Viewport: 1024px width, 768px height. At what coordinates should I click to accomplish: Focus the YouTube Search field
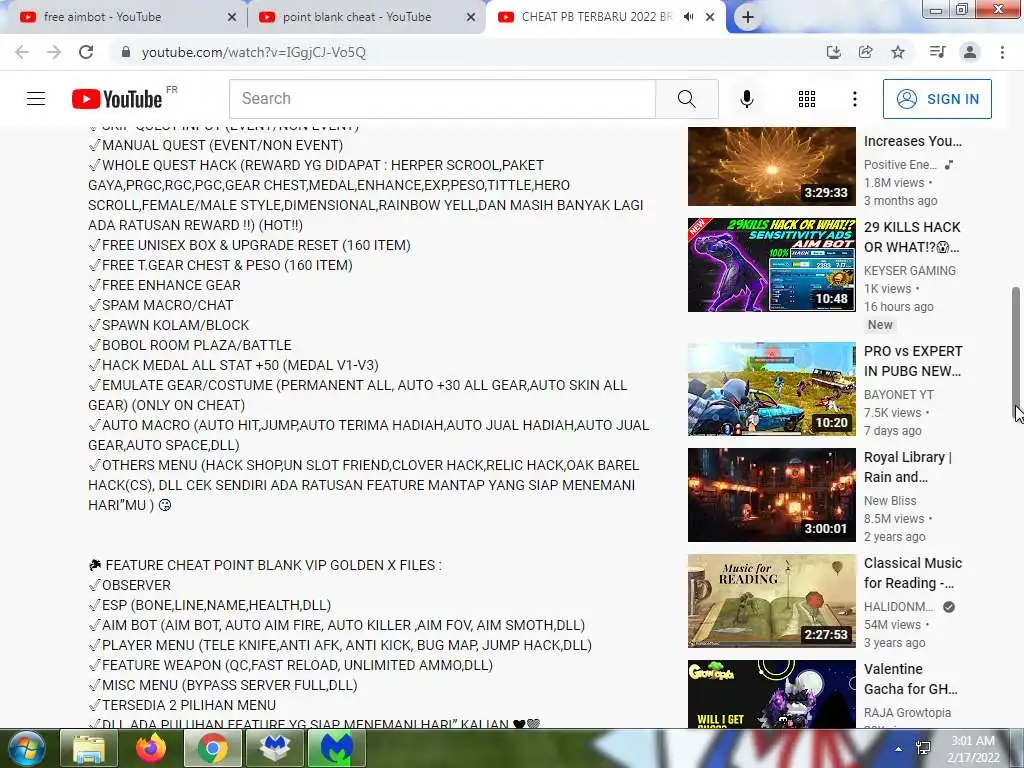tap(442, 99)
